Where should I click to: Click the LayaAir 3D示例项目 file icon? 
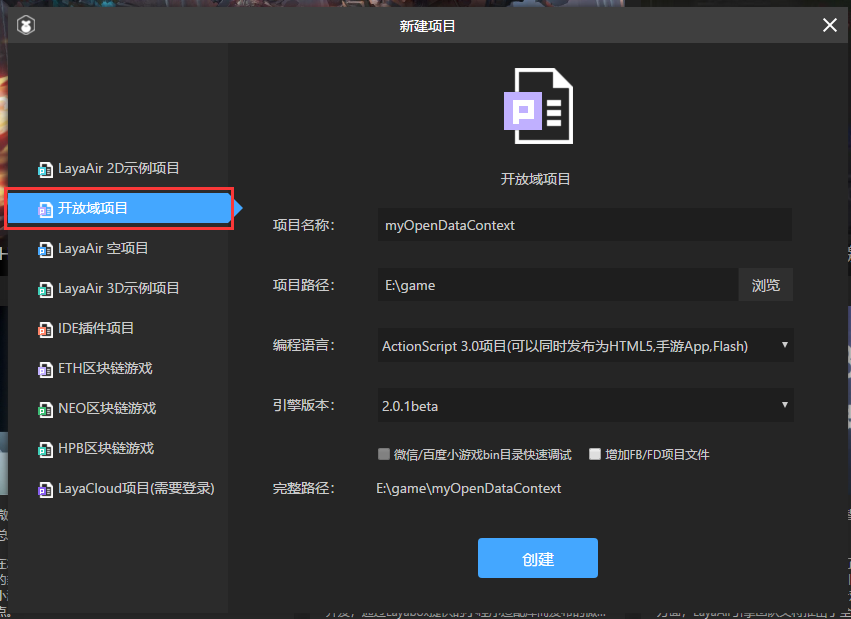click(x=45, y=289)
